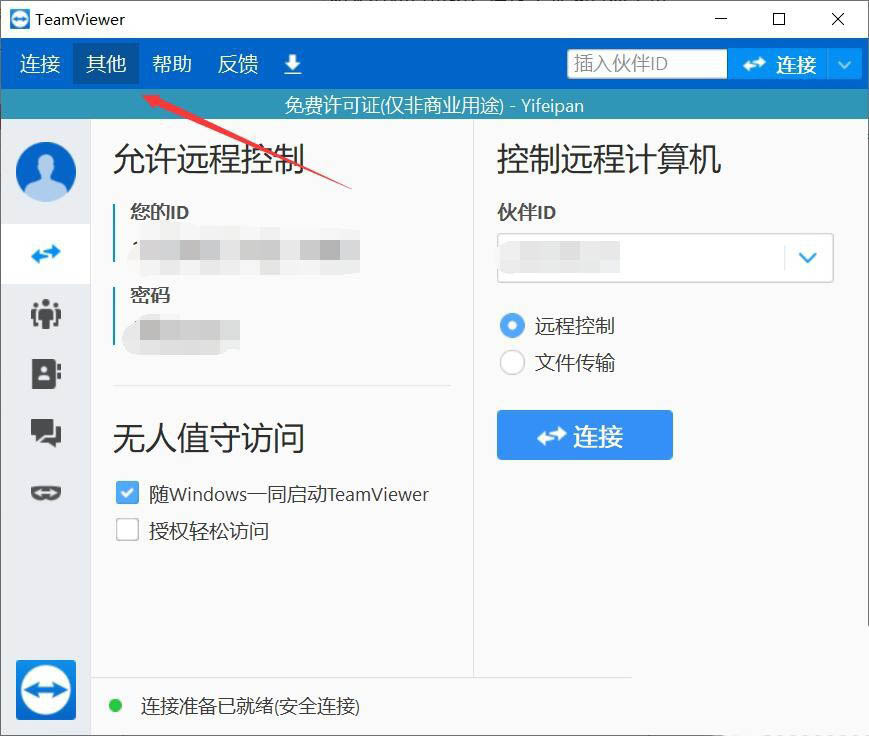Open the Computers & Contacts sidebar icon

[x=46, y=374]
